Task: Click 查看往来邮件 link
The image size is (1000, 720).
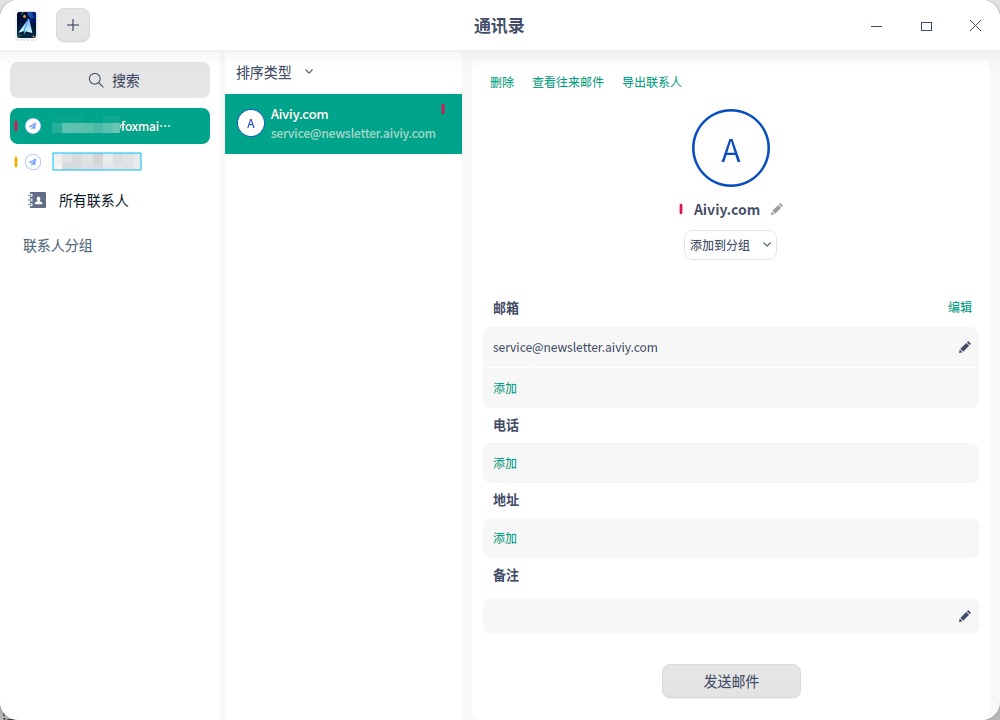Action: [x=567, y=83]
